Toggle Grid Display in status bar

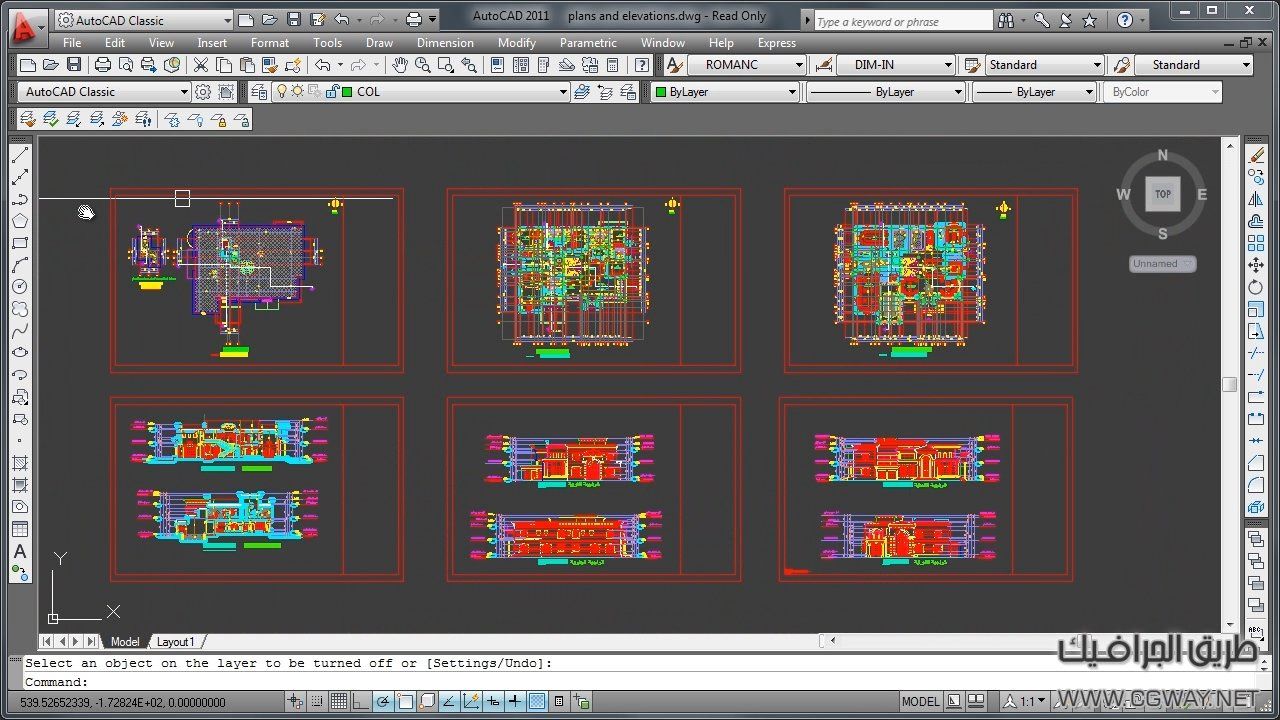[339, 702]
